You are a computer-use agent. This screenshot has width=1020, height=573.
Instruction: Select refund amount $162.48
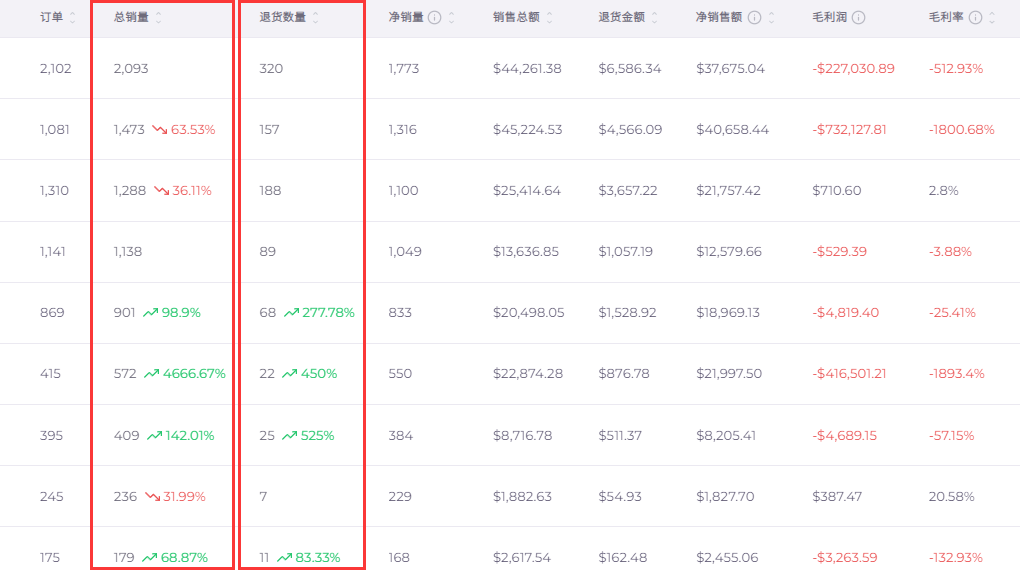point(623,557)
